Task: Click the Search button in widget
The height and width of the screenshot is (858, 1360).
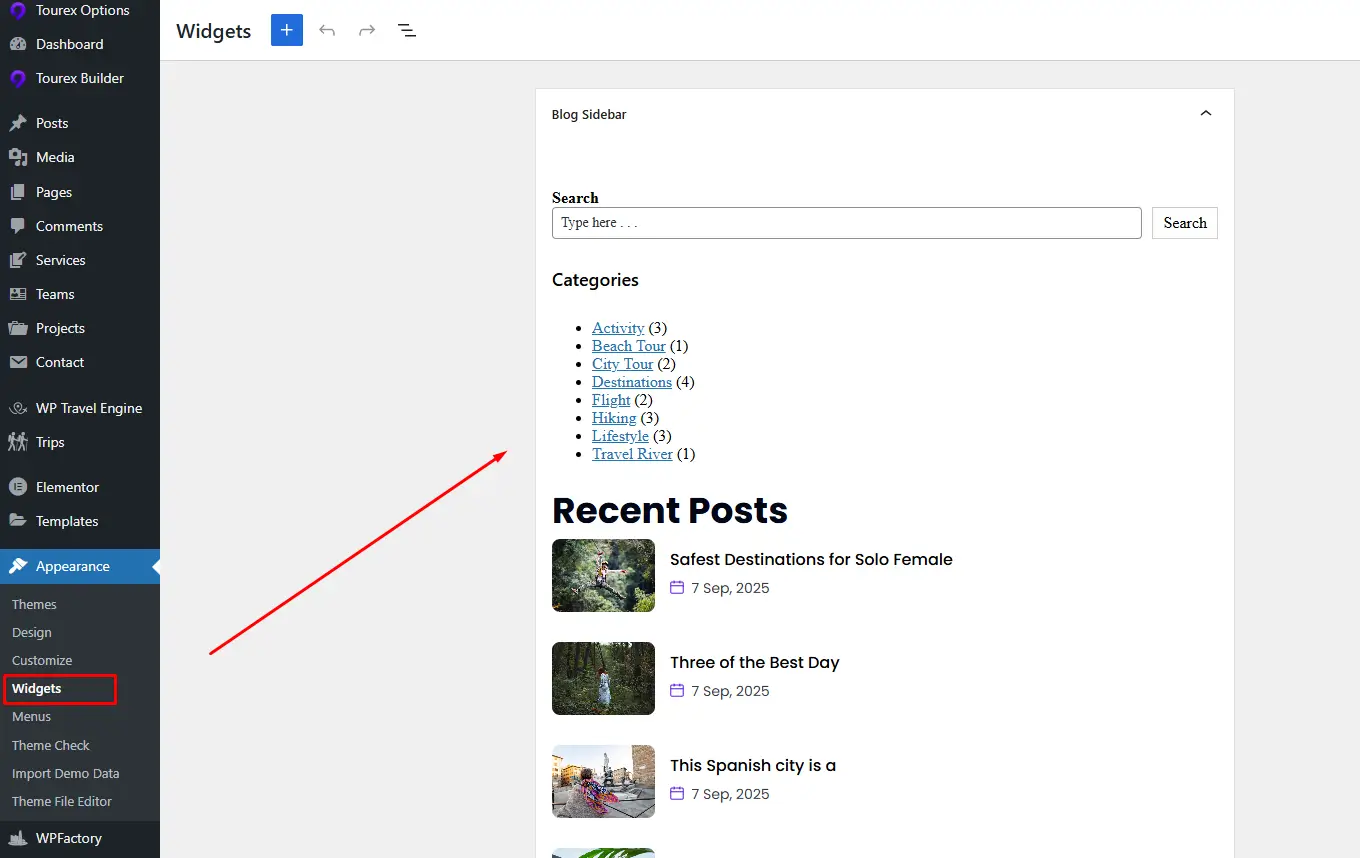Action: pos(1185,223)
